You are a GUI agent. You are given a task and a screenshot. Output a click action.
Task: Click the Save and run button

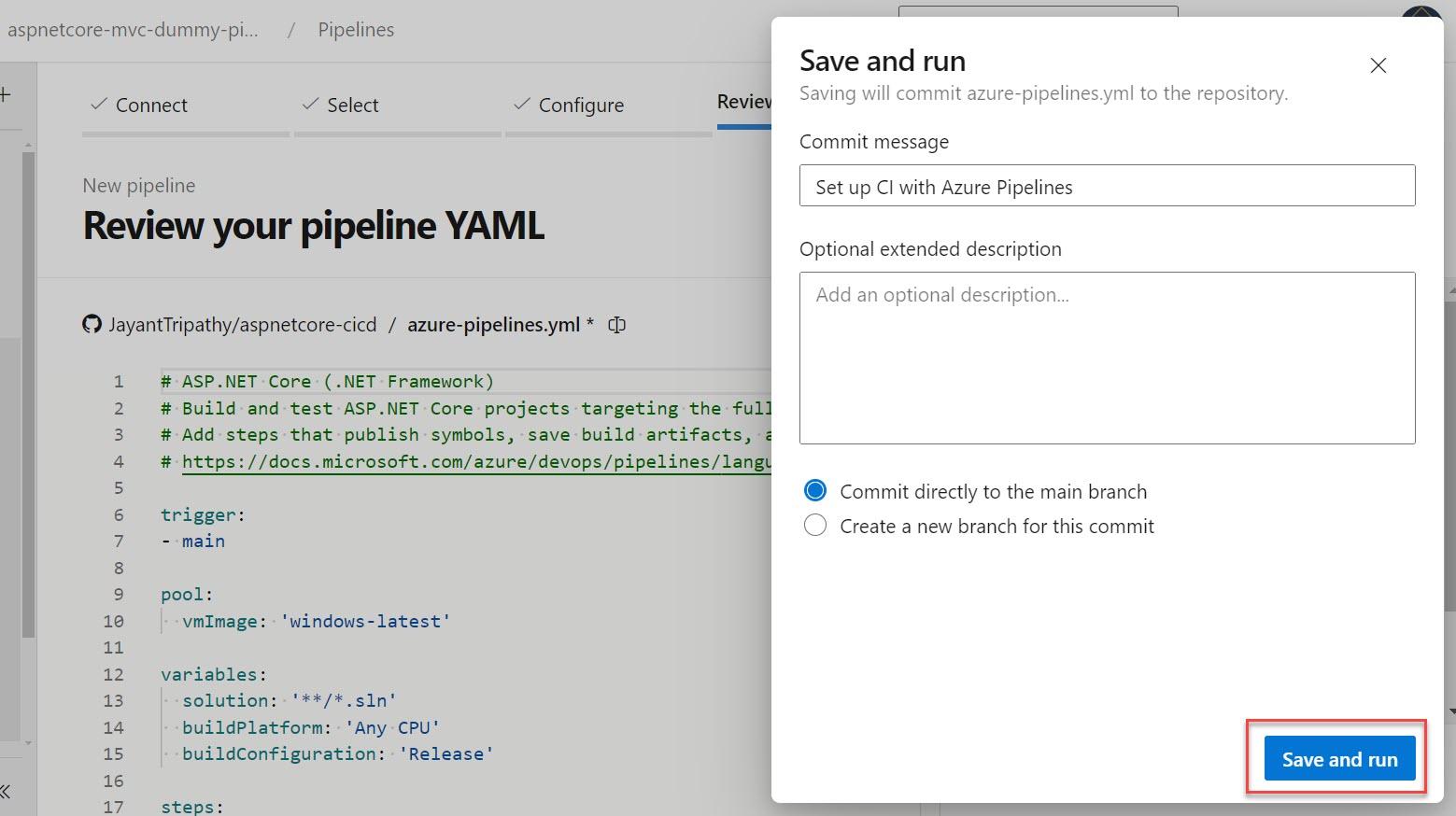click(x=1338, y=759)
